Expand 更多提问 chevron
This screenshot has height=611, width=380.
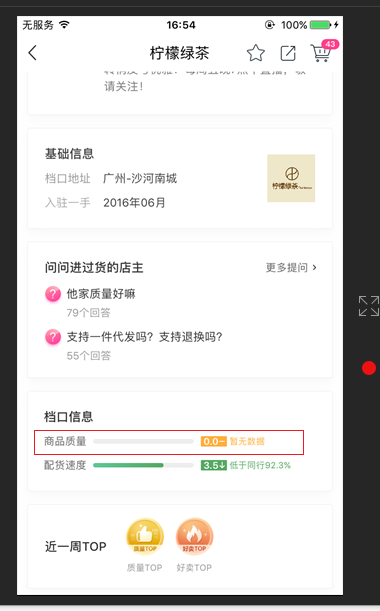pyautogui.click(x=315, y=267)
